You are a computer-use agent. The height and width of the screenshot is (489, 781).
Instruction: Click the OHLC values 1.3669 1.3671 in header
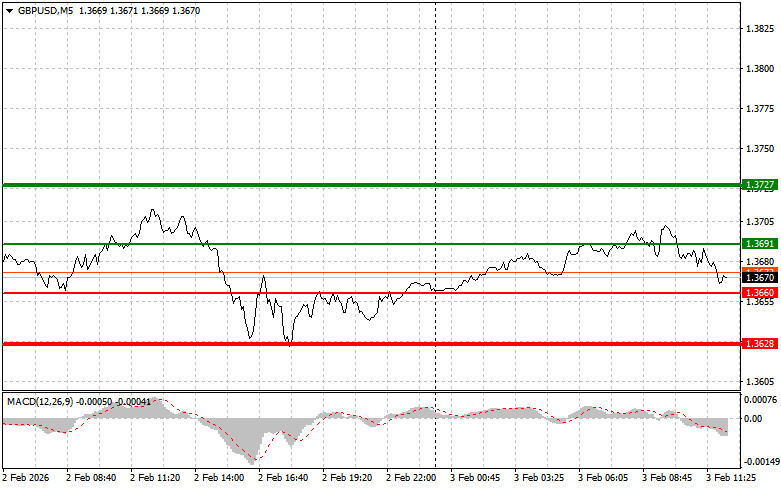click(x=109, y=10)
